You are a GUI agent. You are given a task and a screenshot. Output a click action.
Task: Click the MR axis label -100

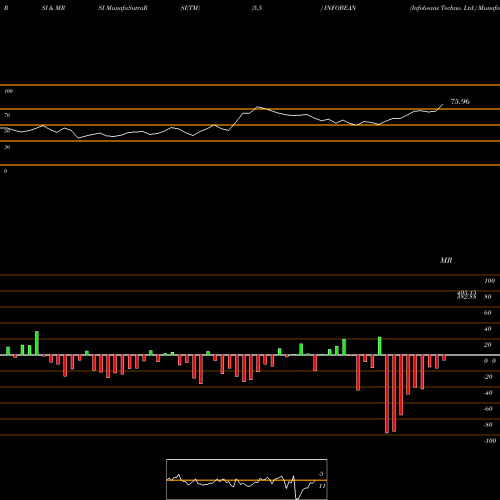click(x=490, y=441)
